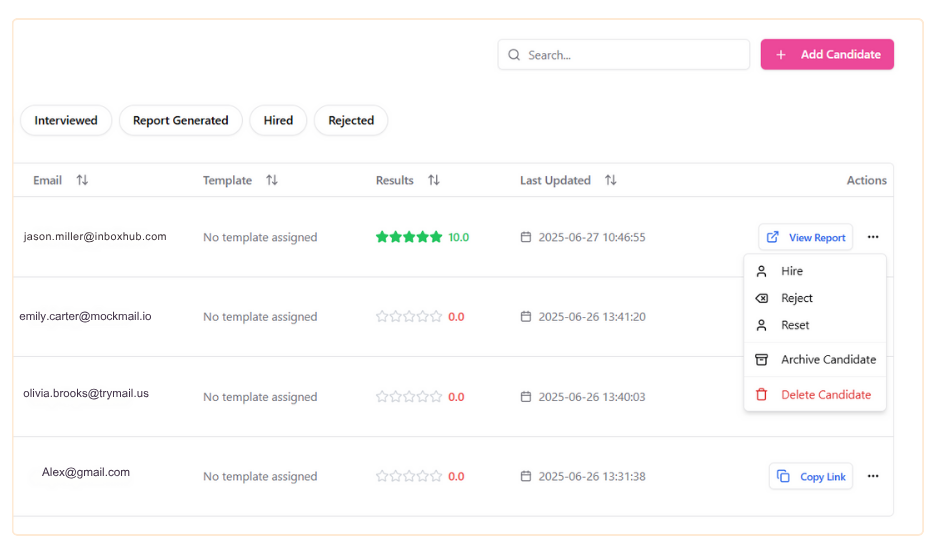Click the Results column sort arrows
Screen dimensions: 936x554
[434, 180]
